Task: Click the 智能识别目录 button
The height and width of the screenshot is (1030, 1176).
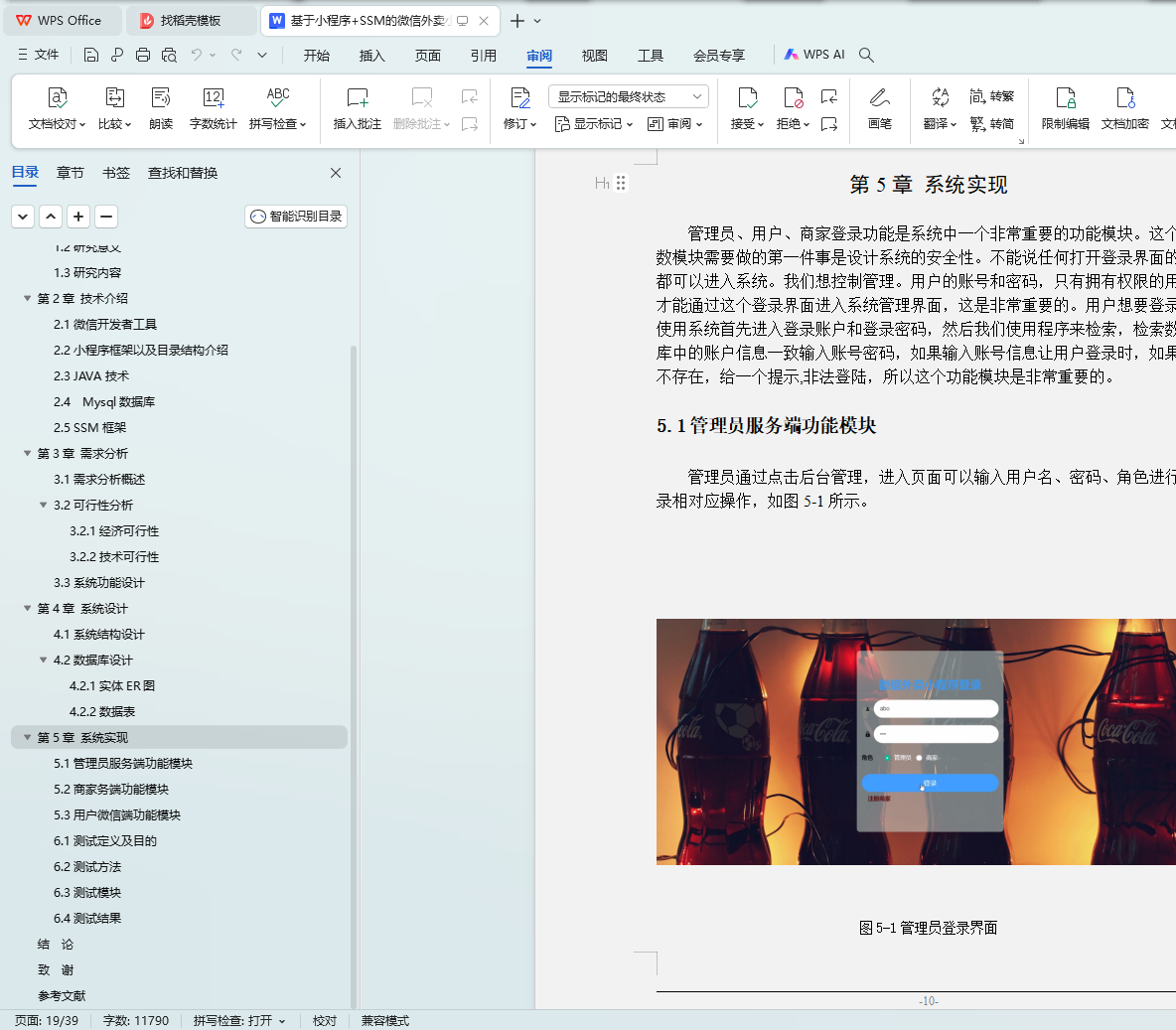Action: point(296,217)
